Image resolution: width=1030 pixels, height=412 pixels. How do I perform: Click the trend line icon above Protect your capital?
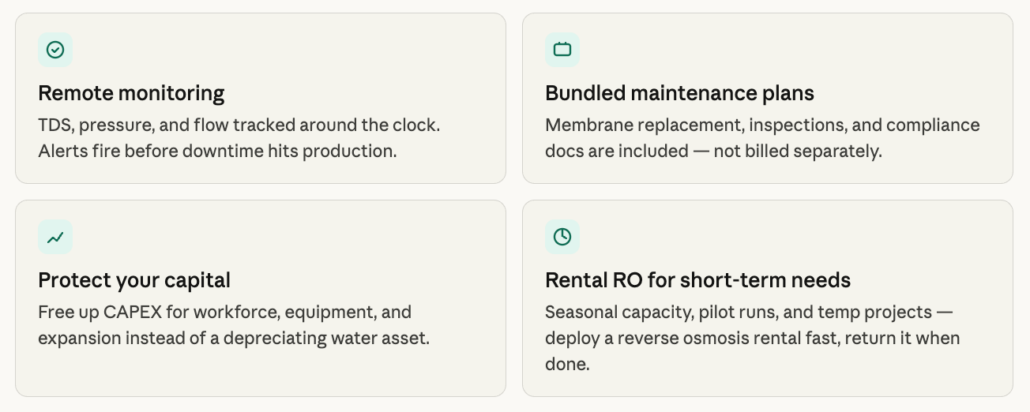(56, 237)
